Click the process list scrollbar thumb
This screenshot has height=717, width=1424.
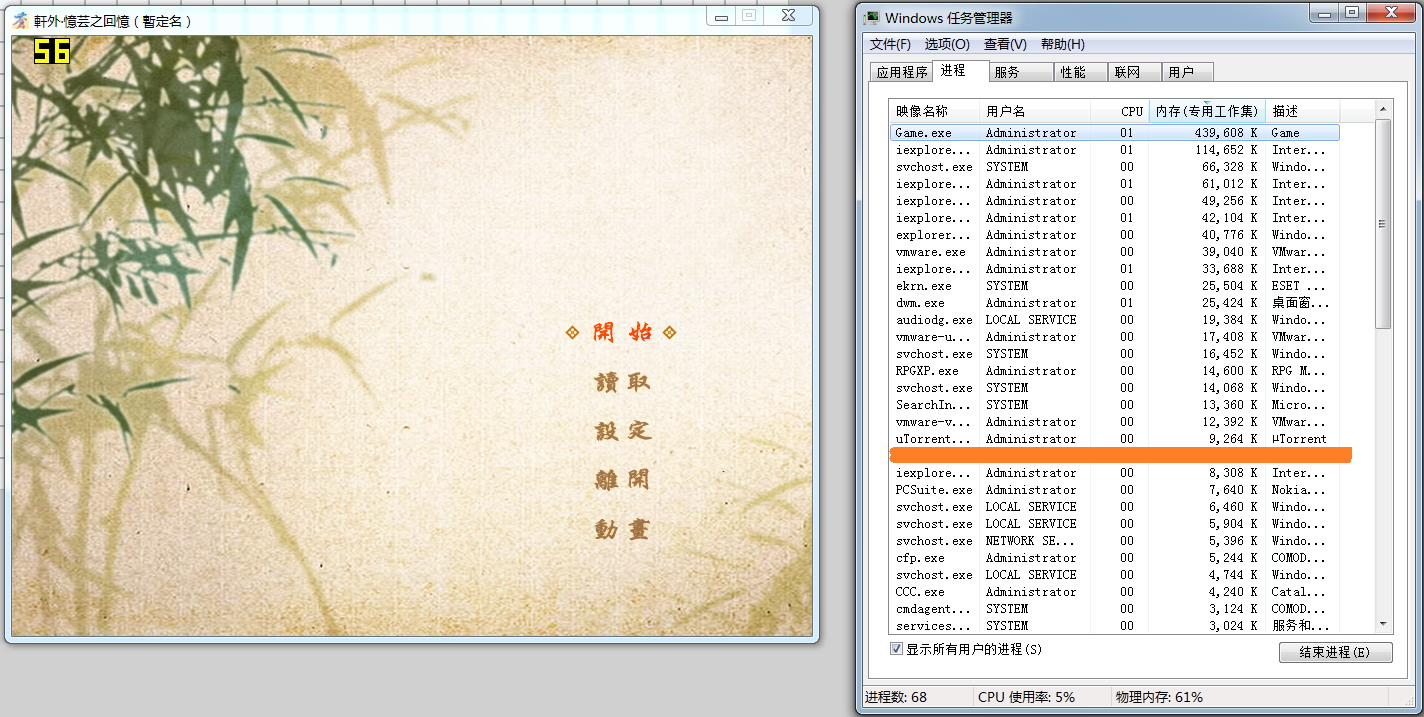1383,224
